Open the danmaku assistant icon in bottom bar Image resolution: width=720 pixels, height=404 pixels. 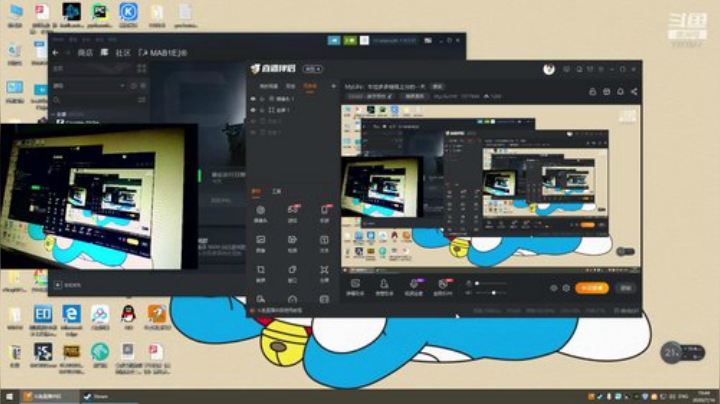point(355,287)
